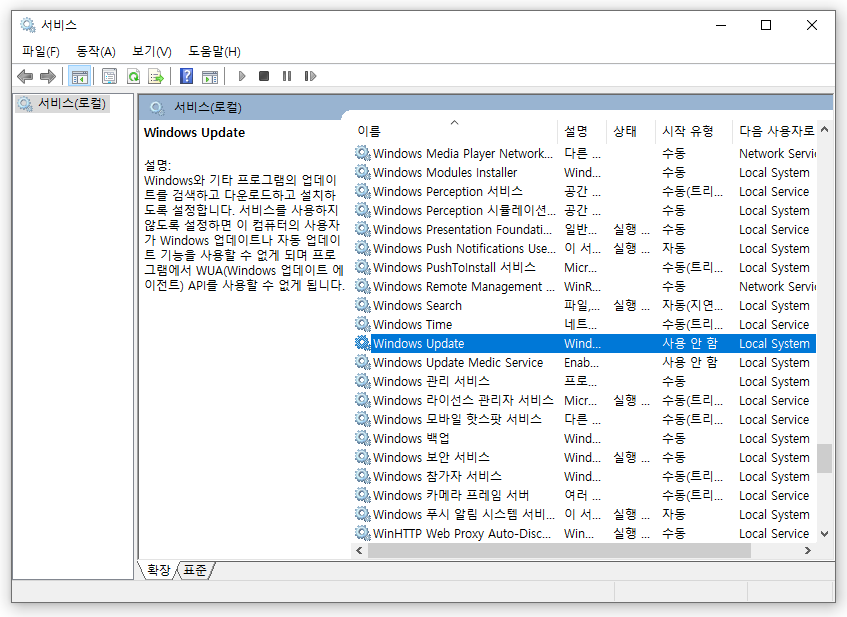Click gear icon beside Windows Search
This screenshot has height=617, width=847.
coord(362,305)
